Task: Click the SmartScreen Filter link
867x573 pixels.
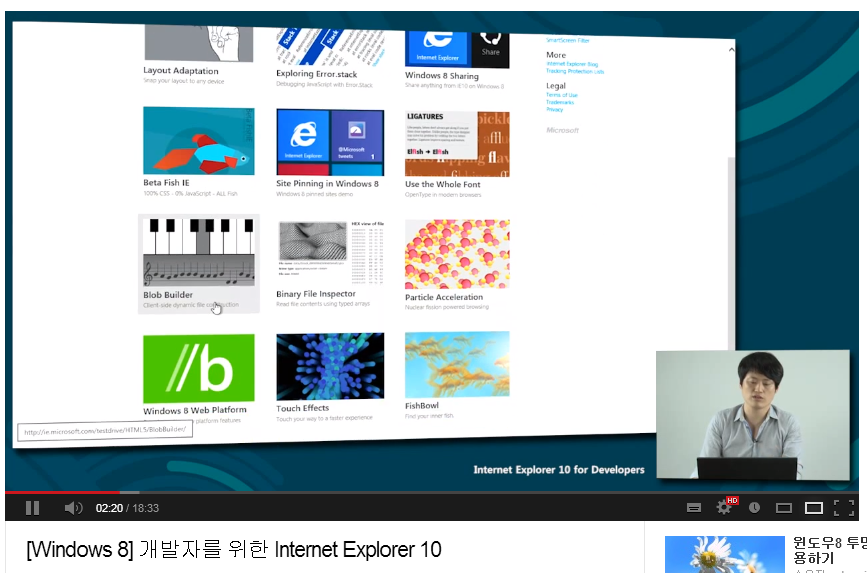Action: [x=568, y=40]
